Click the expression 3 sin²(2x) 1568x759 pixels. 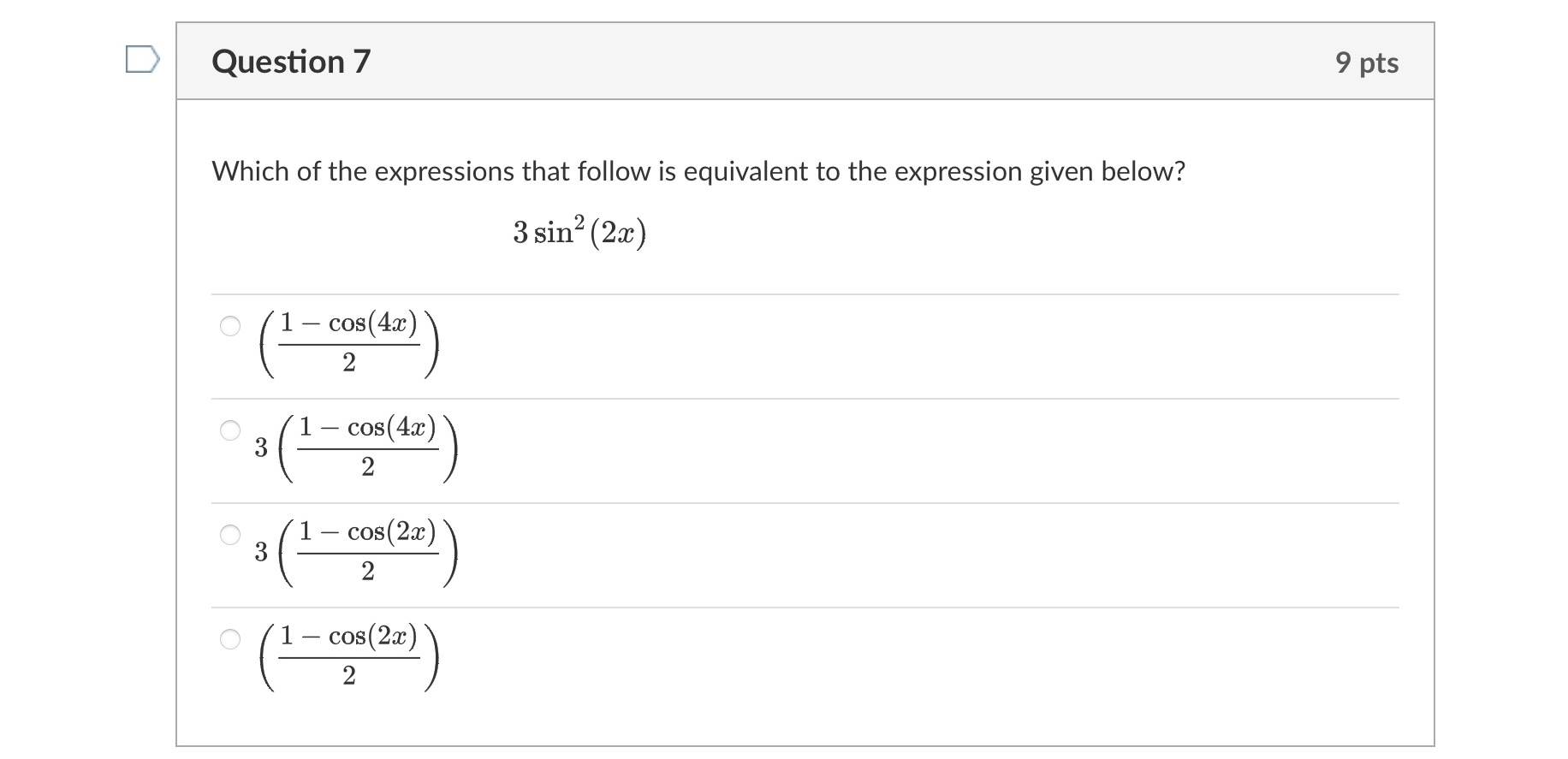tap(579, 233)
